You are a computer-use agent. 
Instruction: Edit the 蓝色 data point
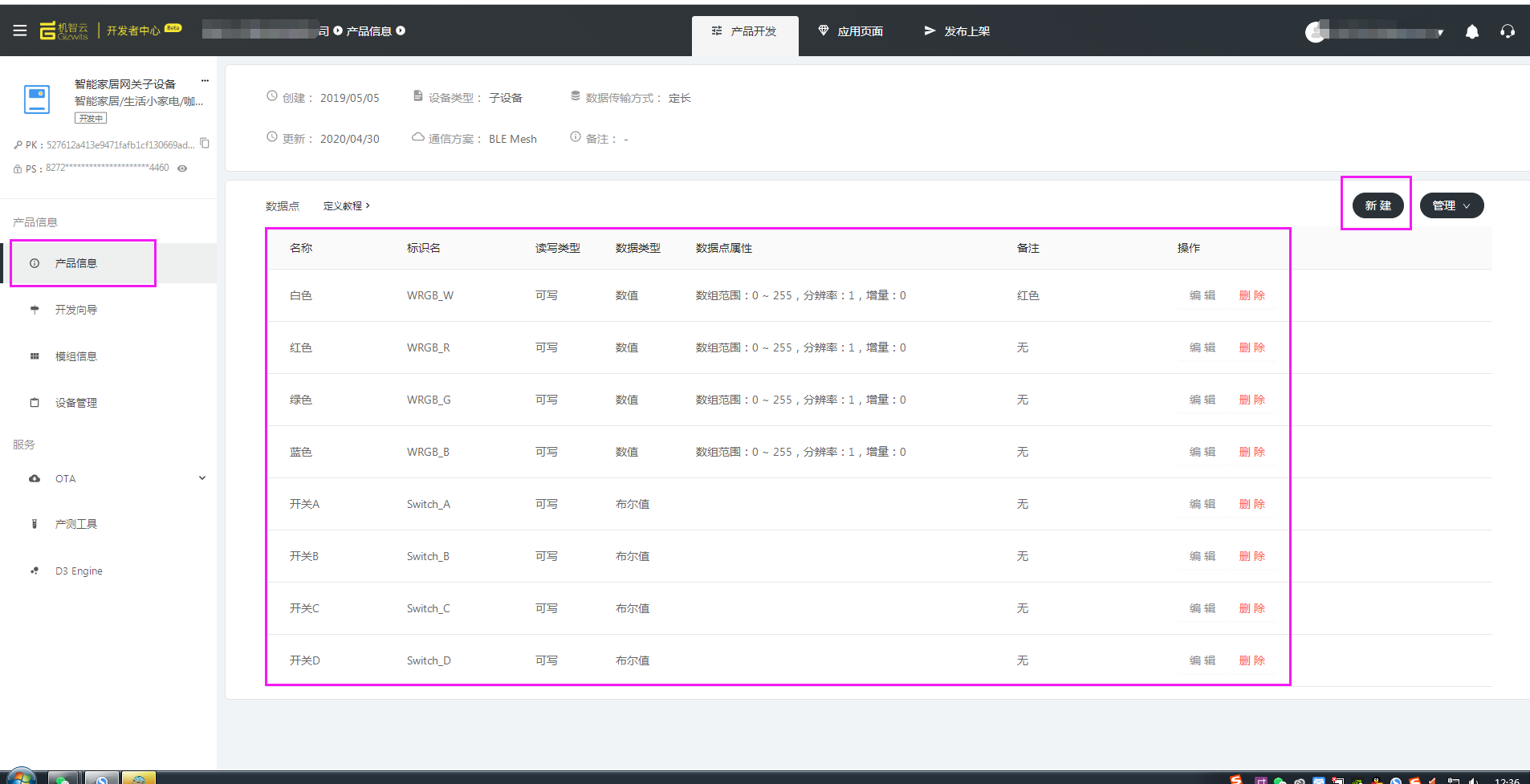tap(1202, 452)
